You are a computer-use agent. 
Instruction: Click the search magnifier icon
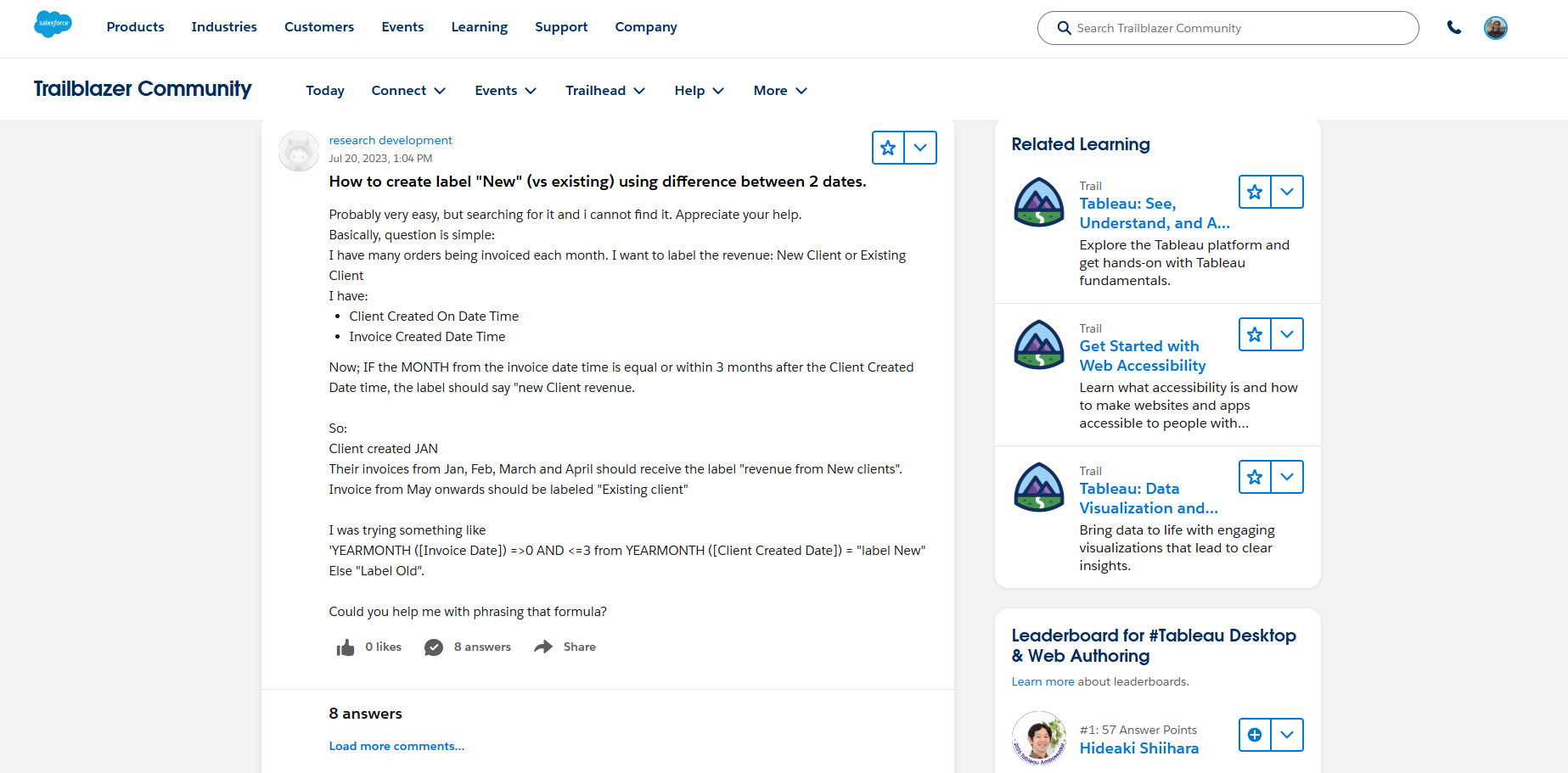(1064, 28)
